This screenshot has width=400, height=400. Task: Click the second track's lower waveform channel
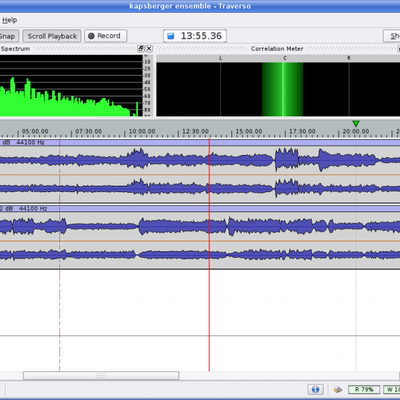(x=200, y=255)
